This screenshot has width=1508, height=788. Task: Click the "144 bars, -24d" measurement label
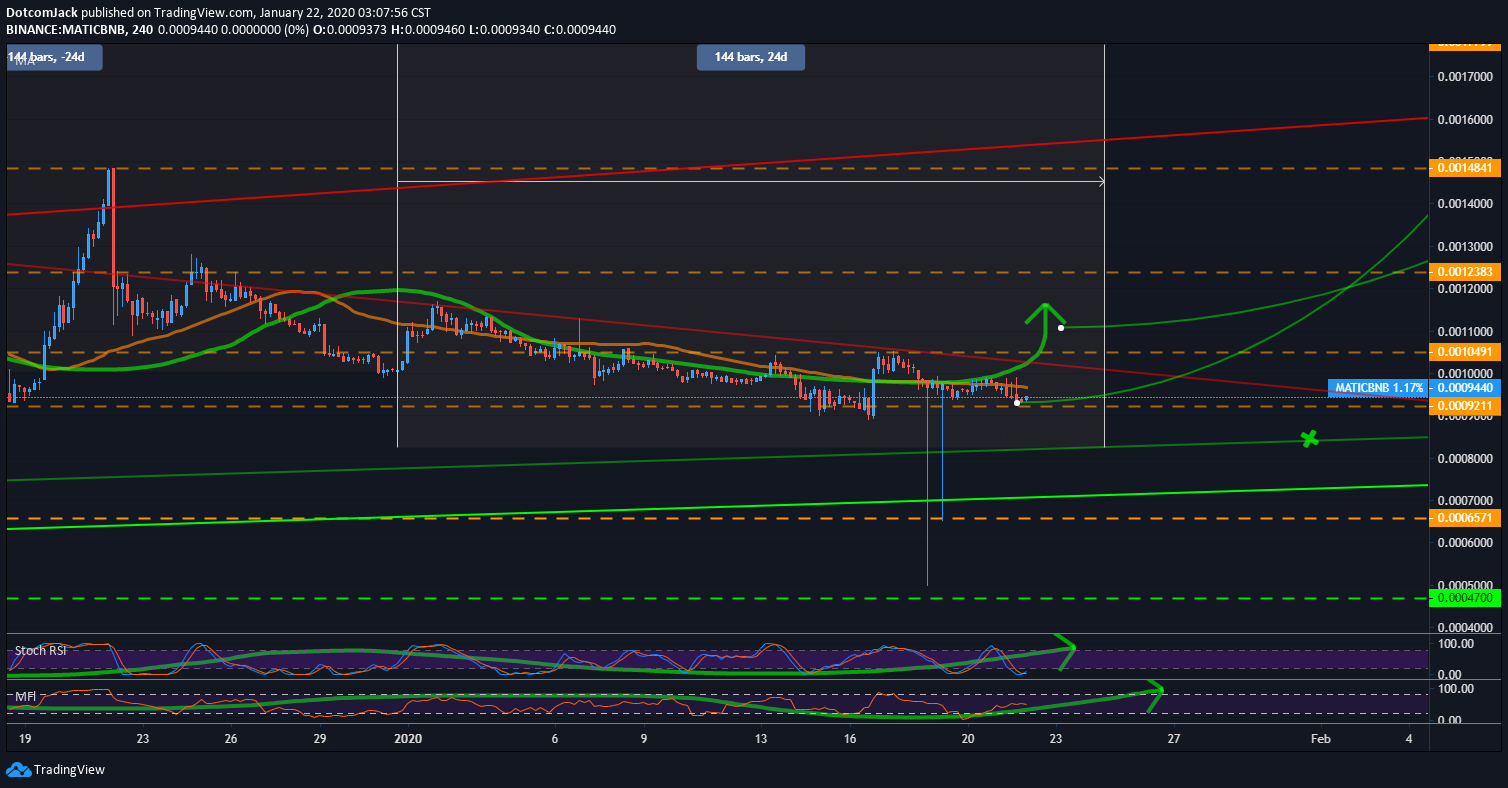point(56,58)
